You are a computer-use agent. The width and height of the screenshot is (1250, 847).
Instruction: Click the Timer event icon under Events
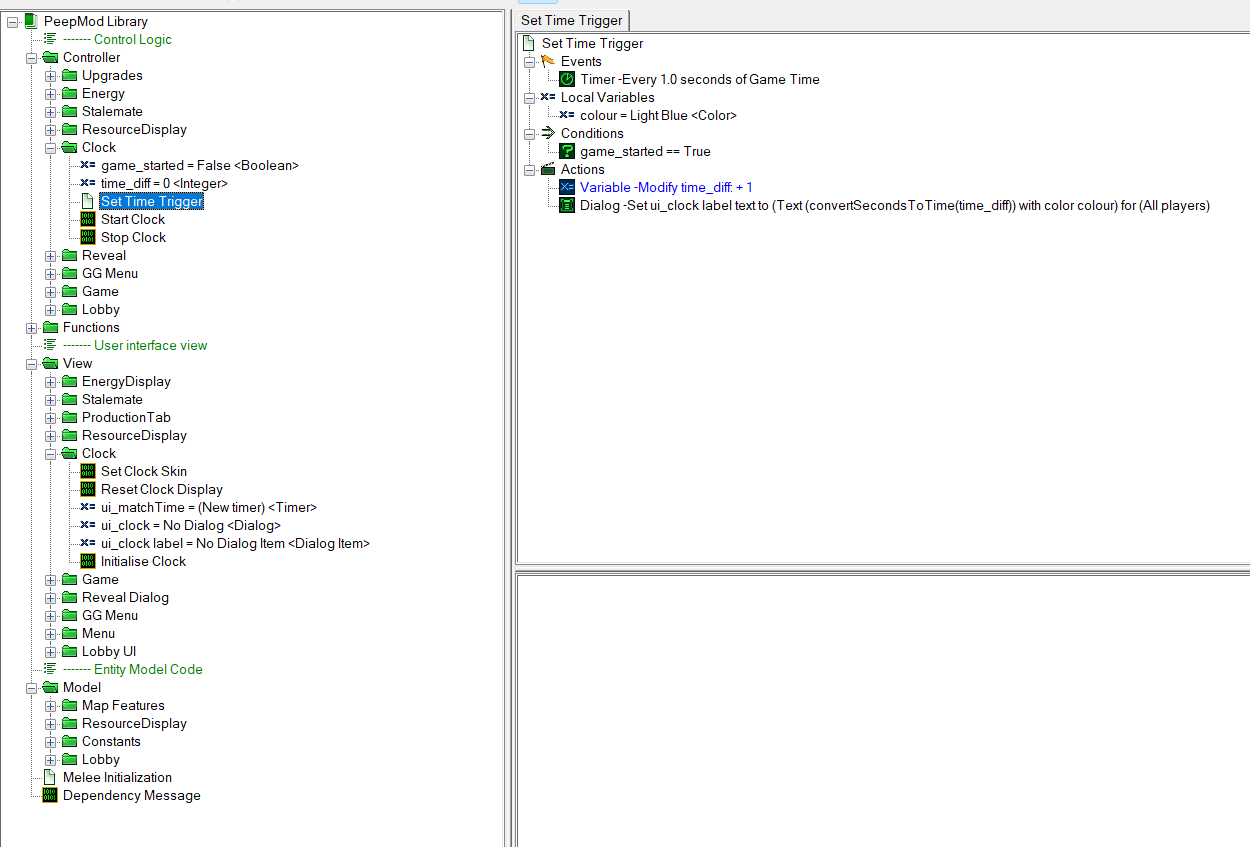click(x=567, y=79)
